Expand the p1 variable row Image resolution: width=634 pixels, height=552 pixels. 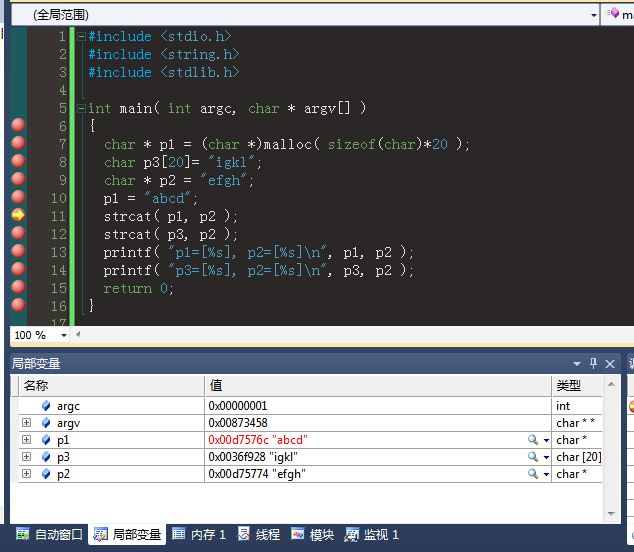pos(27,440)
